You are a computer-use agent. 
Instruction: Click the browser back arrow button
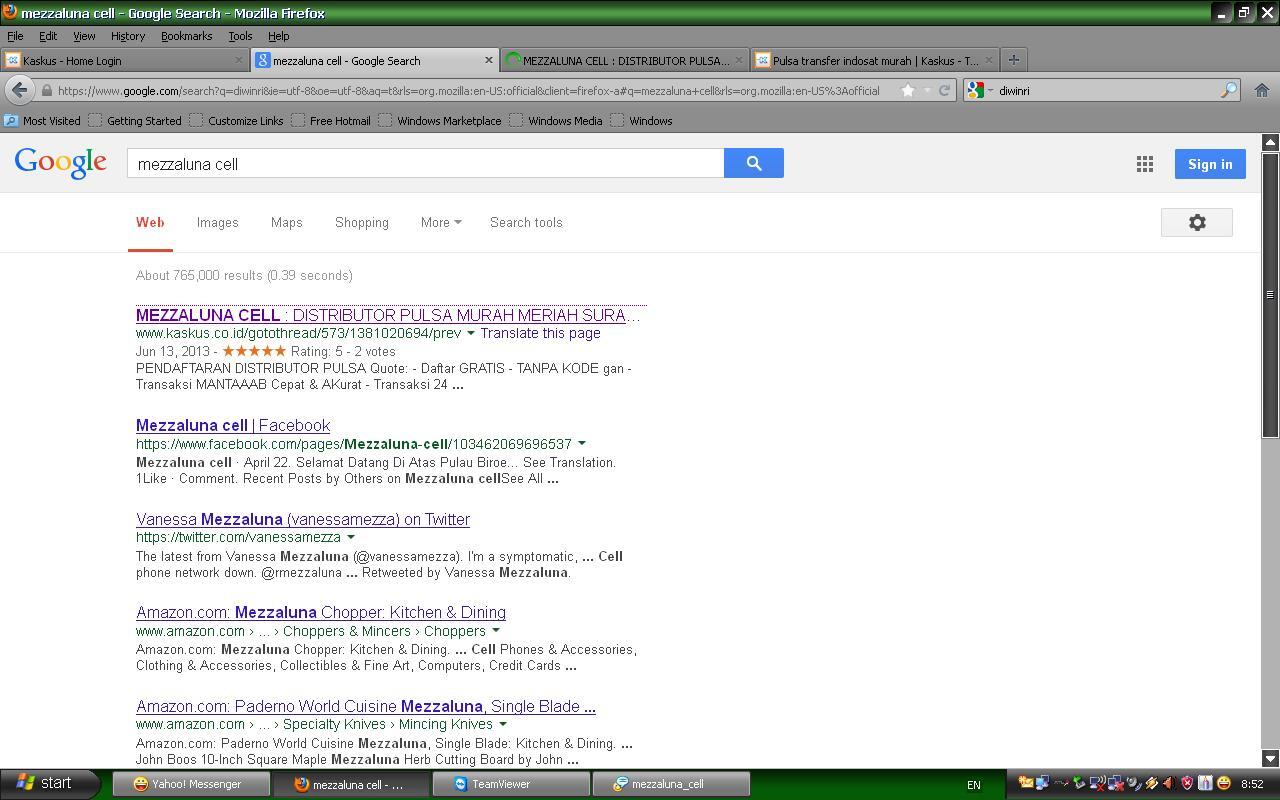pyautogui.click(x=19, y=90)
